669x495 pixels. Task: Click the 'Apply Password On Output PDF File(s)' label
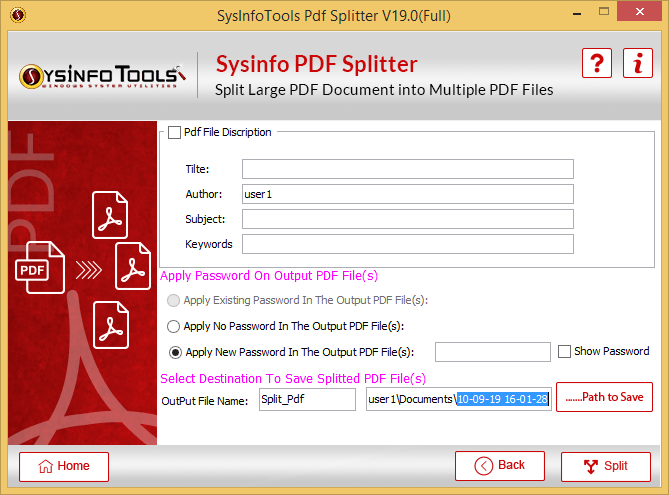[269, 276]
